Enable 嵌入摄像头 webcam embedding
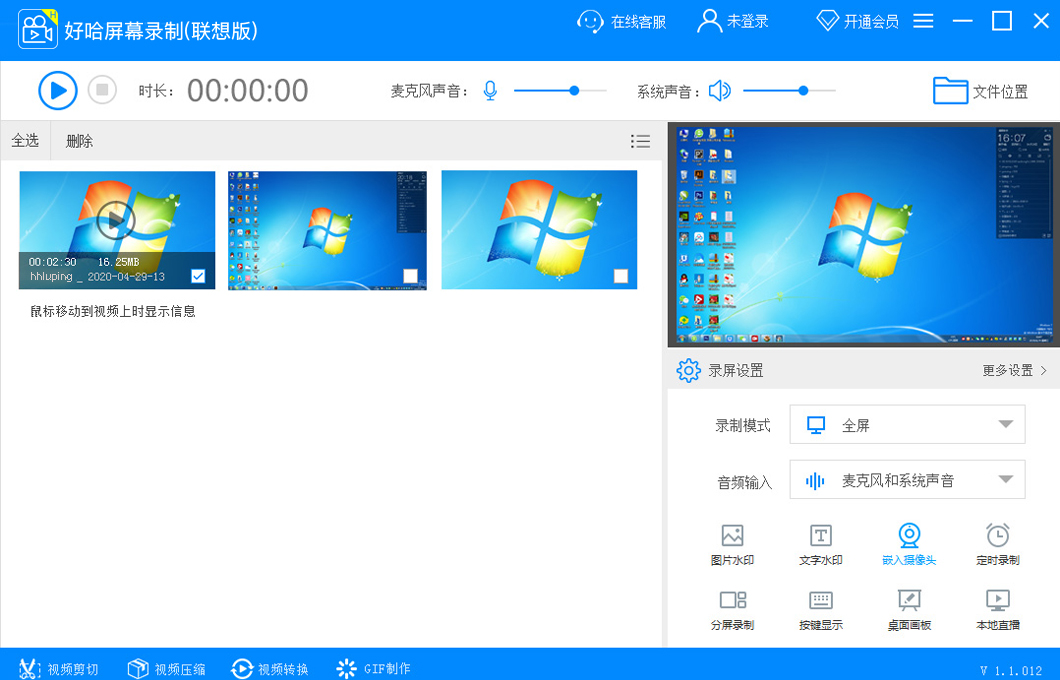1060x680 pixels. click(909, 543)
